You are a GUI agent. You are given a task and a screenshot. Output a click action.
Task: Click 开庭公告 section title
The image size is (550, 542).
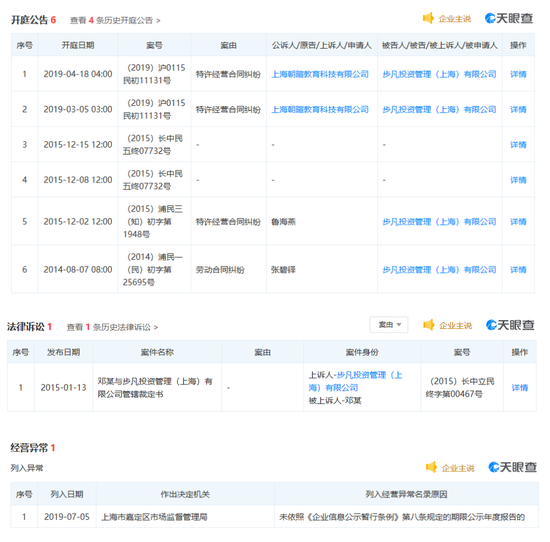point(29,20)
